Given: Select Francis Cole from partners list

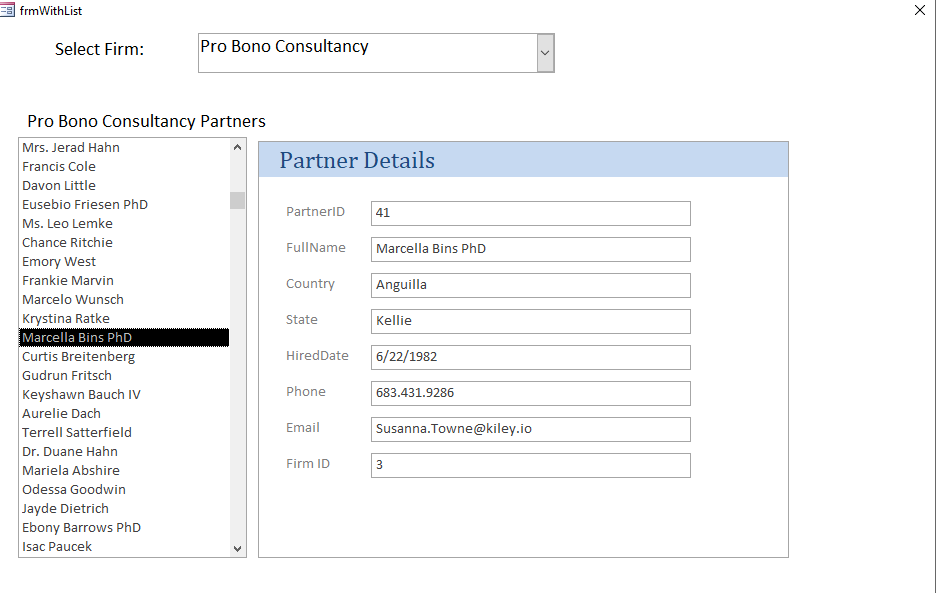Looking at the screenshot, I should [59, 167].
